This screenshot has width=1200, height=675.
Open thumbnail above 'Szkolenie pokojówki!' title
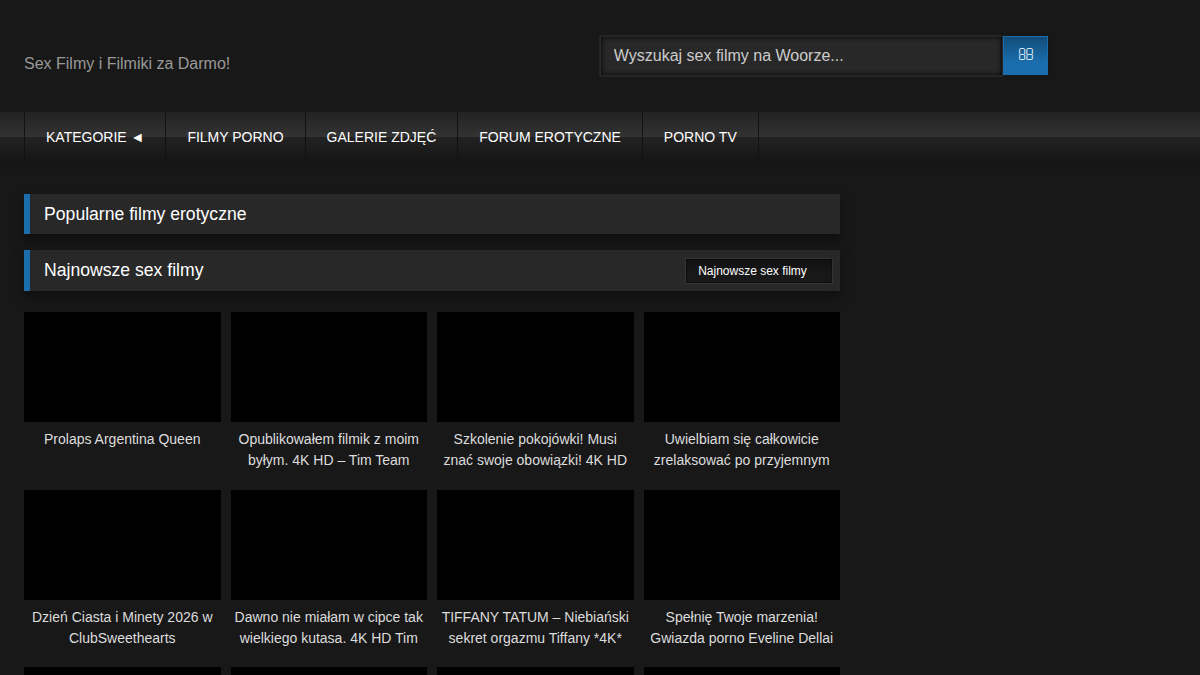pyautogui.click(x=535, y=367)
